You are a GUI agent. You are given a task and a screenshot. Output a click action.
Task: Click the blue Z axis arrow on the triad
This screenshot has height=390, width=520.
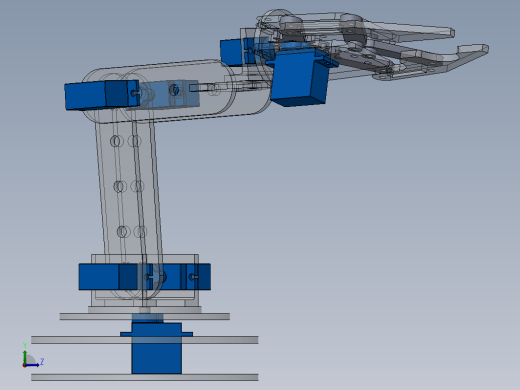click(32, 365)
